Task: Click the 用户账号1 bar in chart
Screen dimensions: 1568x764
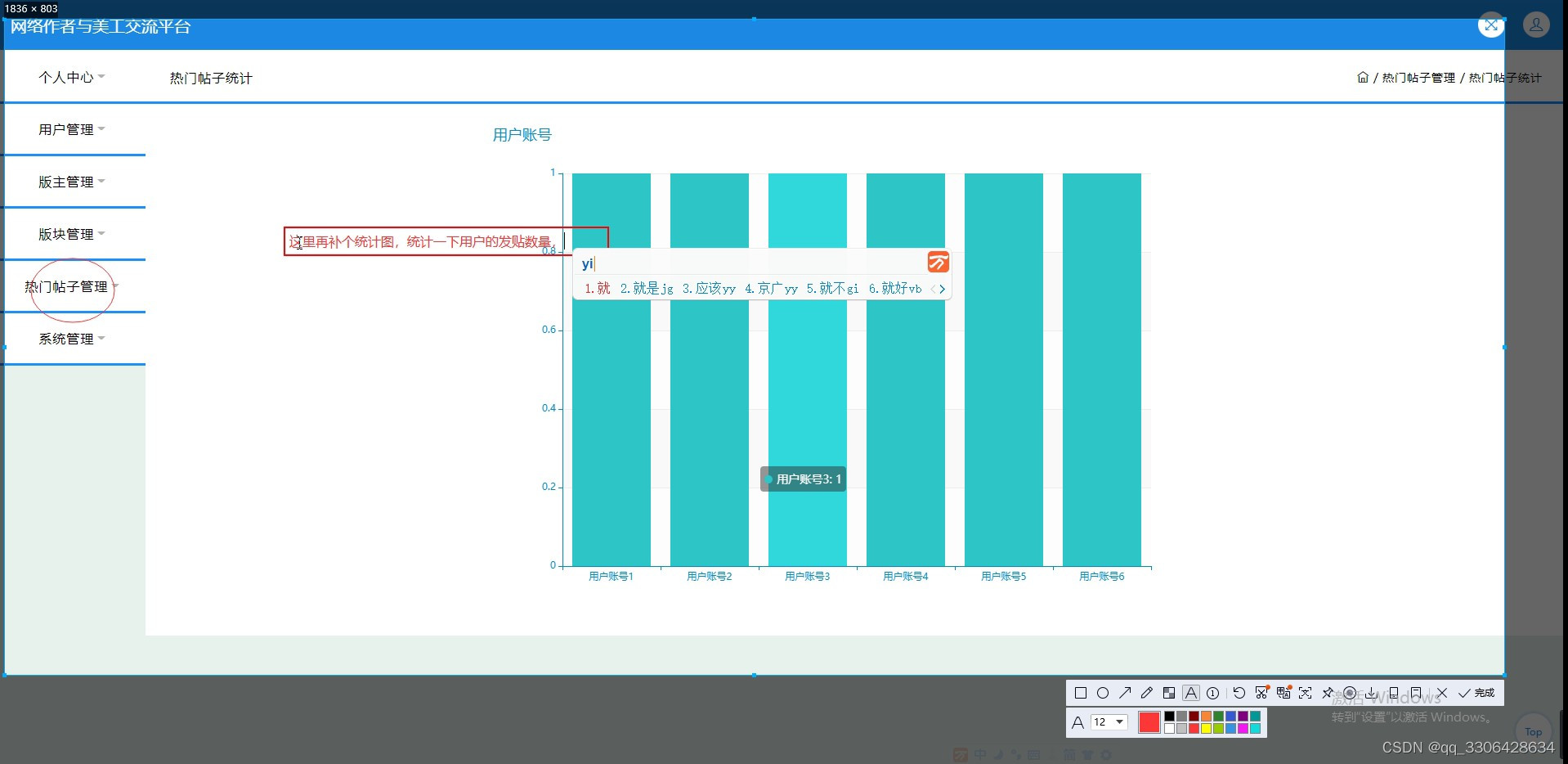Action: point(612,369)
